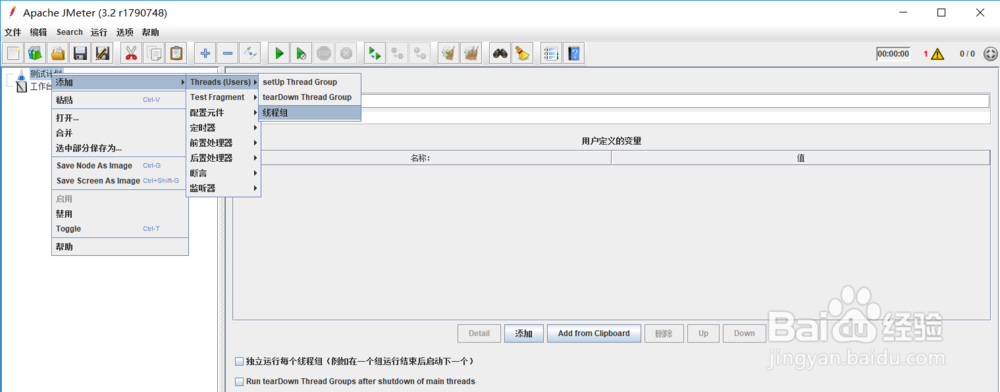Open the 运行 menu
This screenshot has width=1000, height=392.
point(99,32)
